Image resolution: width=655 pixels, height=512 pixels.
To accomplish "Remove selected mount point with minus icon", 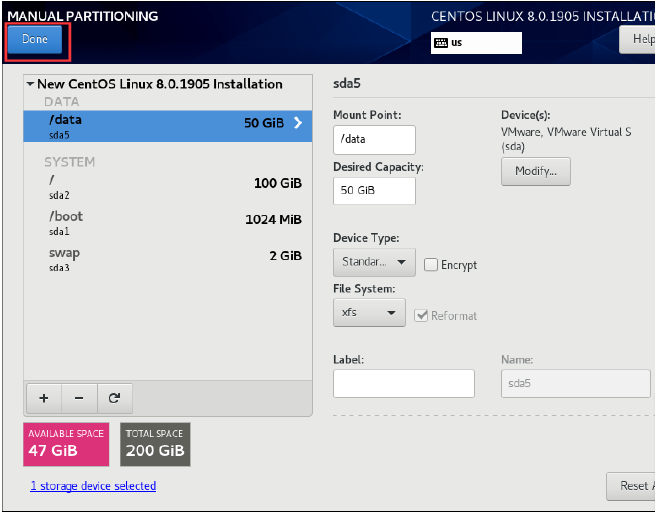I will (x=79, y=398).
